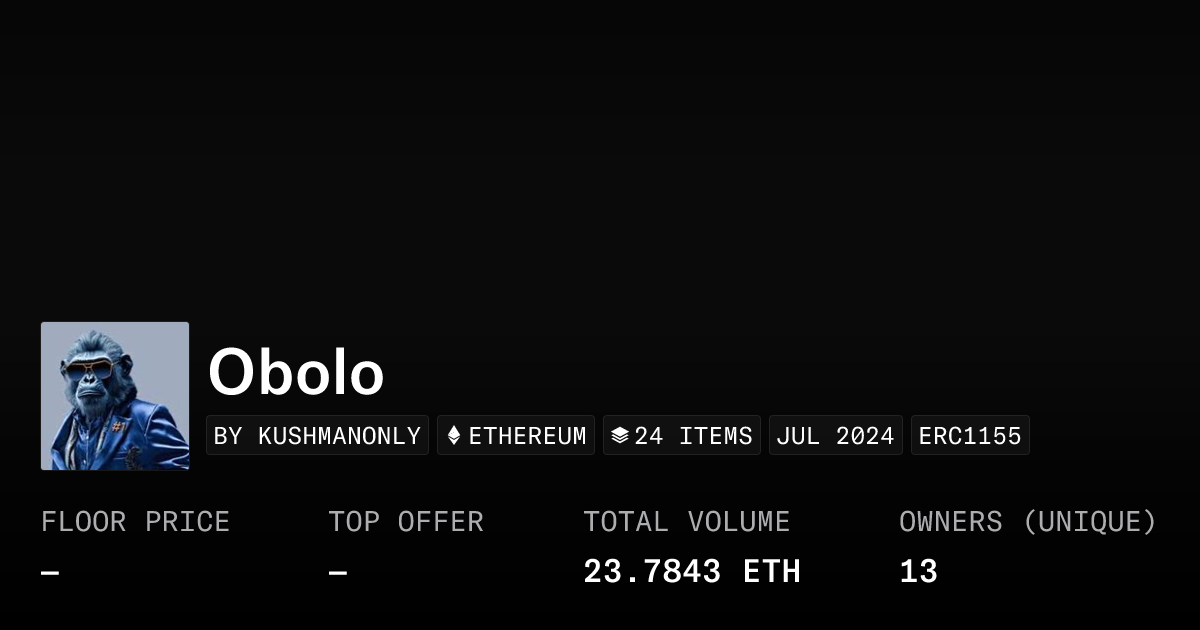The width and height of the screenshot is (1200, 630).
Task: Click the (UNIQUE) qualifier text
Action: [1089, 522]
